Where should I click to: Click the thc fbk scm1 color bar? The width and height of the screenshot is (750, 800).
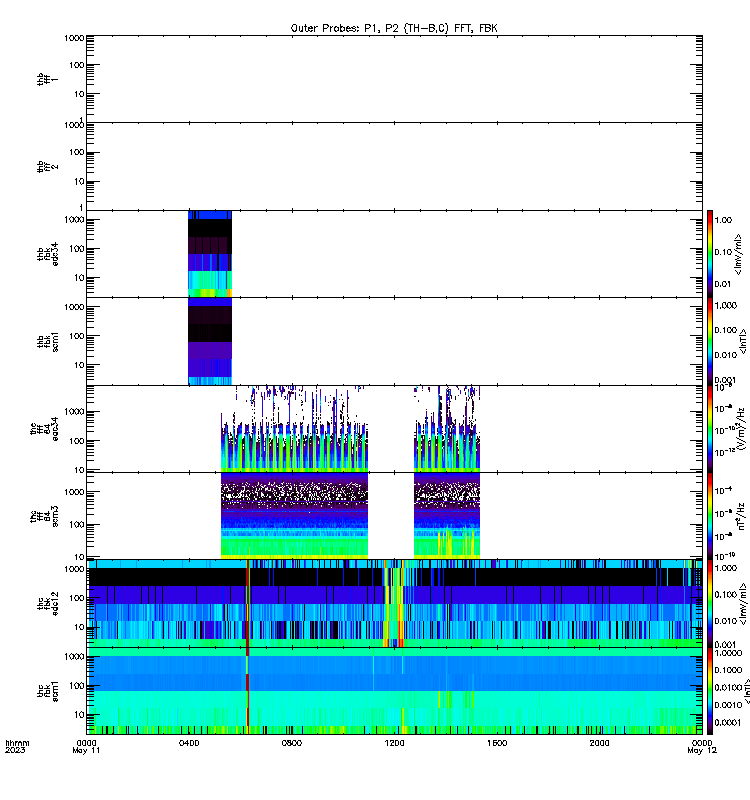[x=710, y=691]
